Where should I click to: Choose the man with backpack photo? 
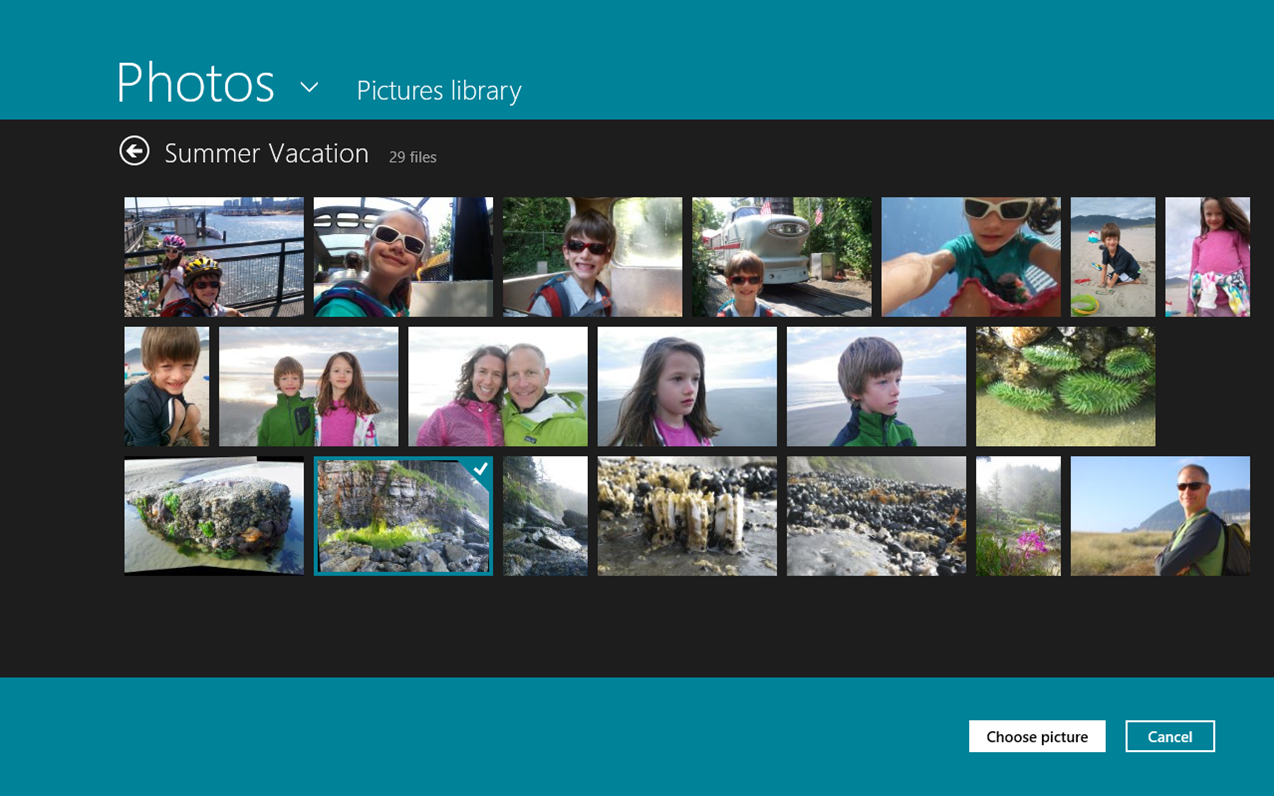click(x=1160, y=516)
